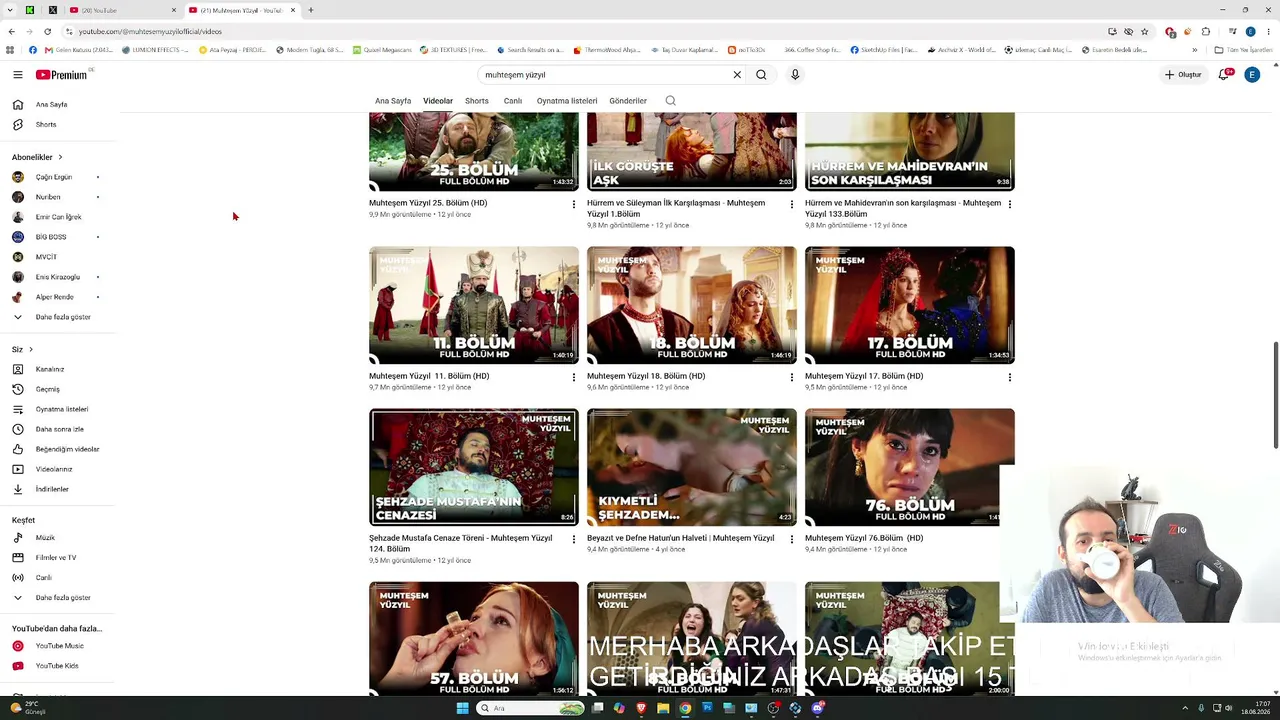Click the page's vertical scrollbar thumb
The height and width of the screenshot is (720, 1280).
(x=1275, y=395)
